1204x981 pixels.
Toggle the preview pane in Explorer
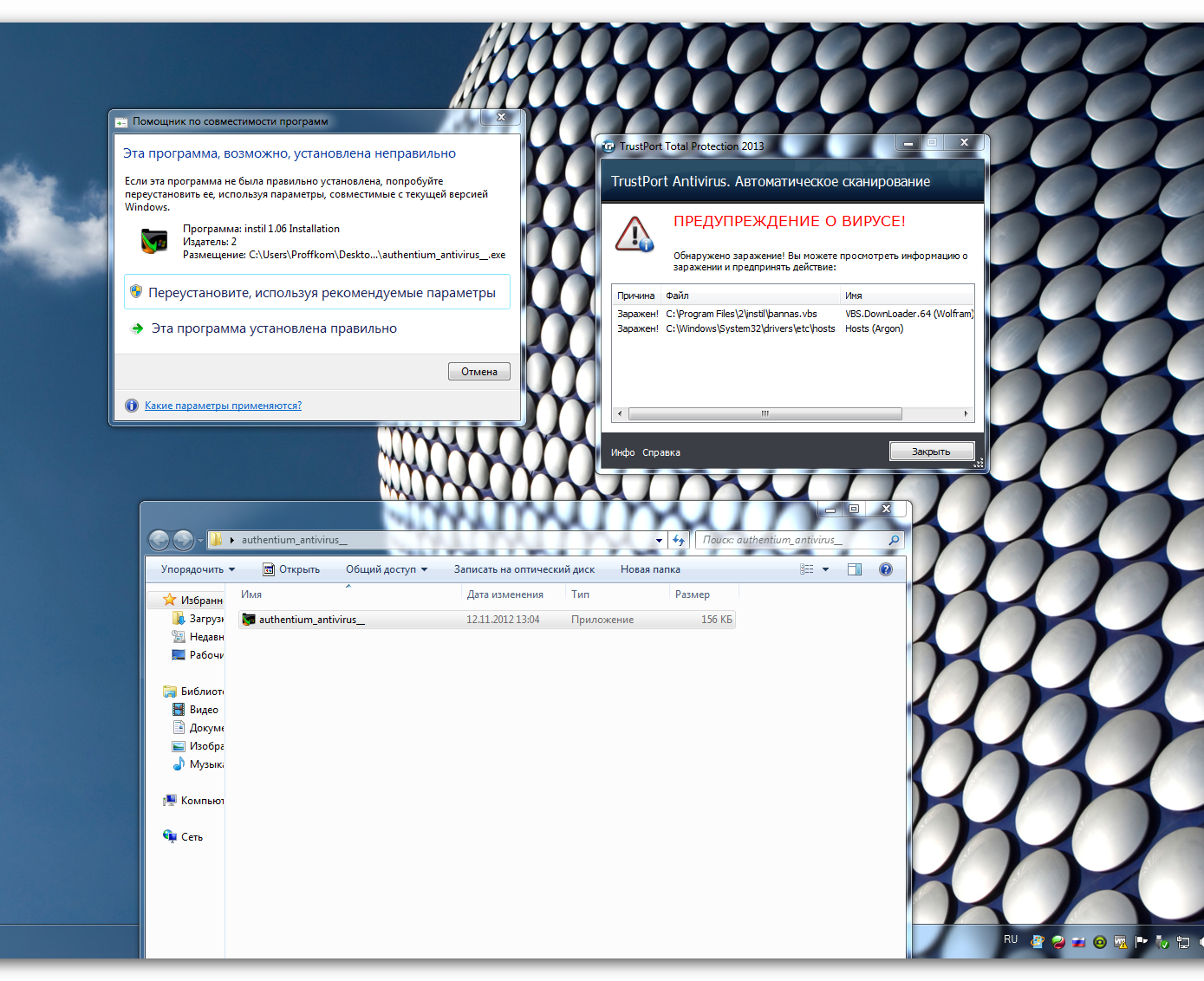(x=854, y=569)
